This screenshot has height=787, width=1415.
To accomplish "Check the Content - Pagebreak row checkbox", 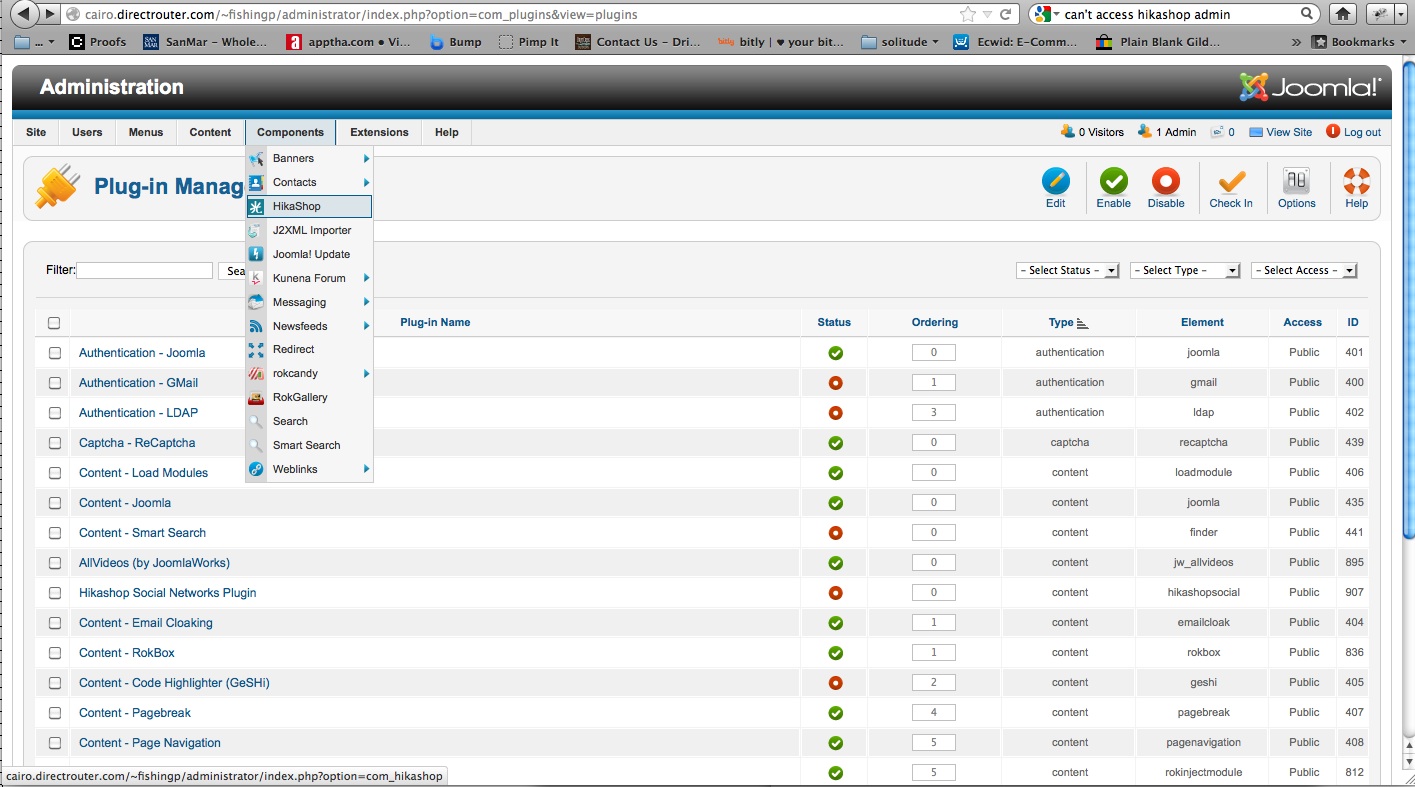I will tap(55, 713).
